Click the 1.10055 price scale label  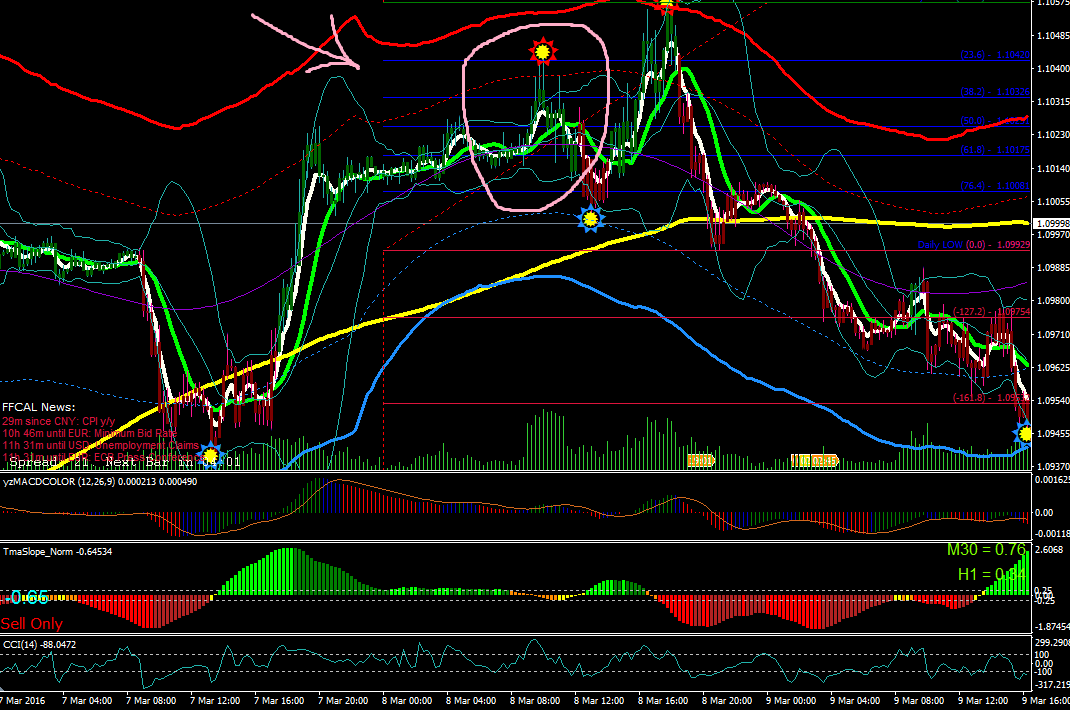(1053, 202)
